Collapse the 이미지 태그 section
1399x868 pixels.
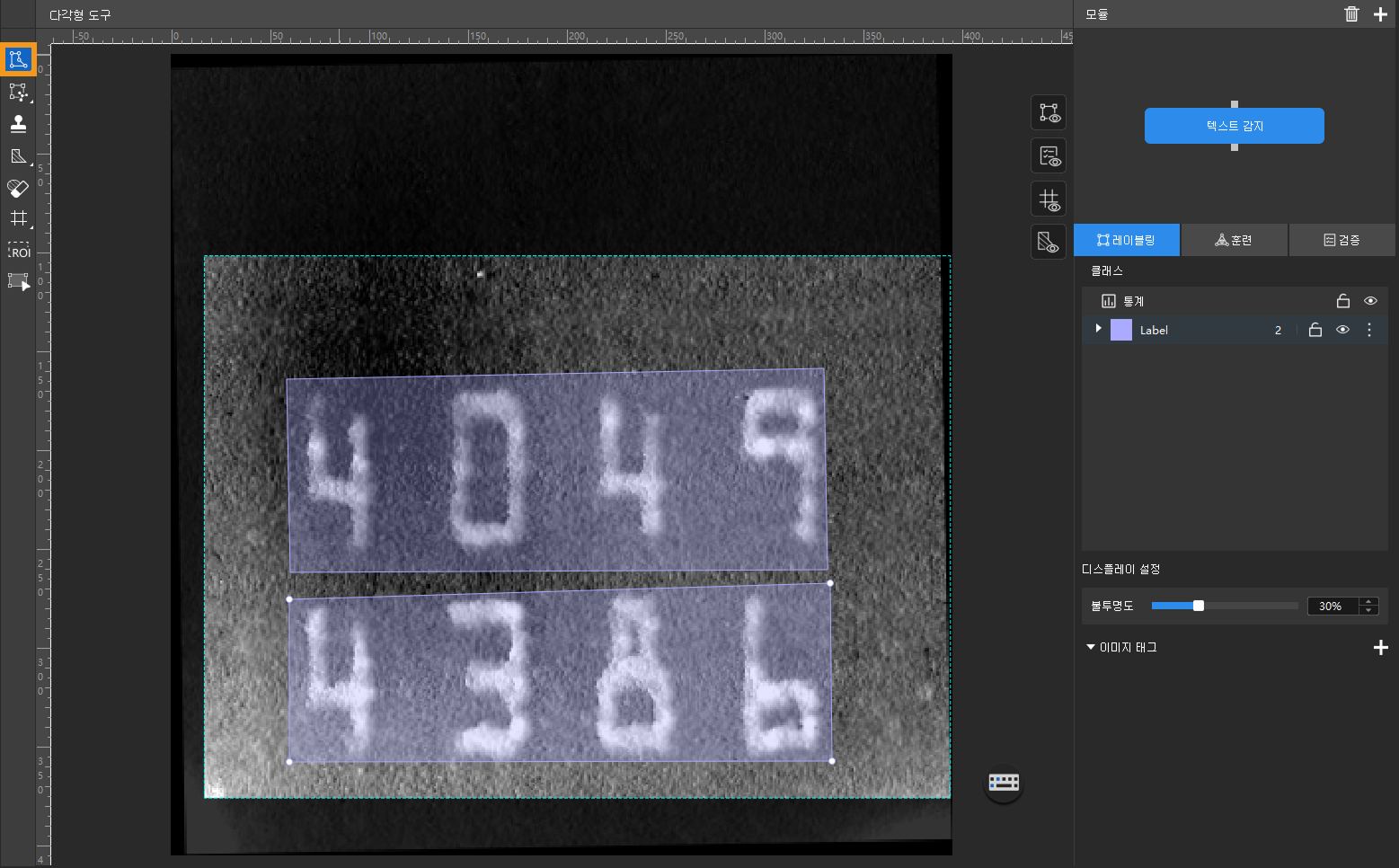point(1091,647)
